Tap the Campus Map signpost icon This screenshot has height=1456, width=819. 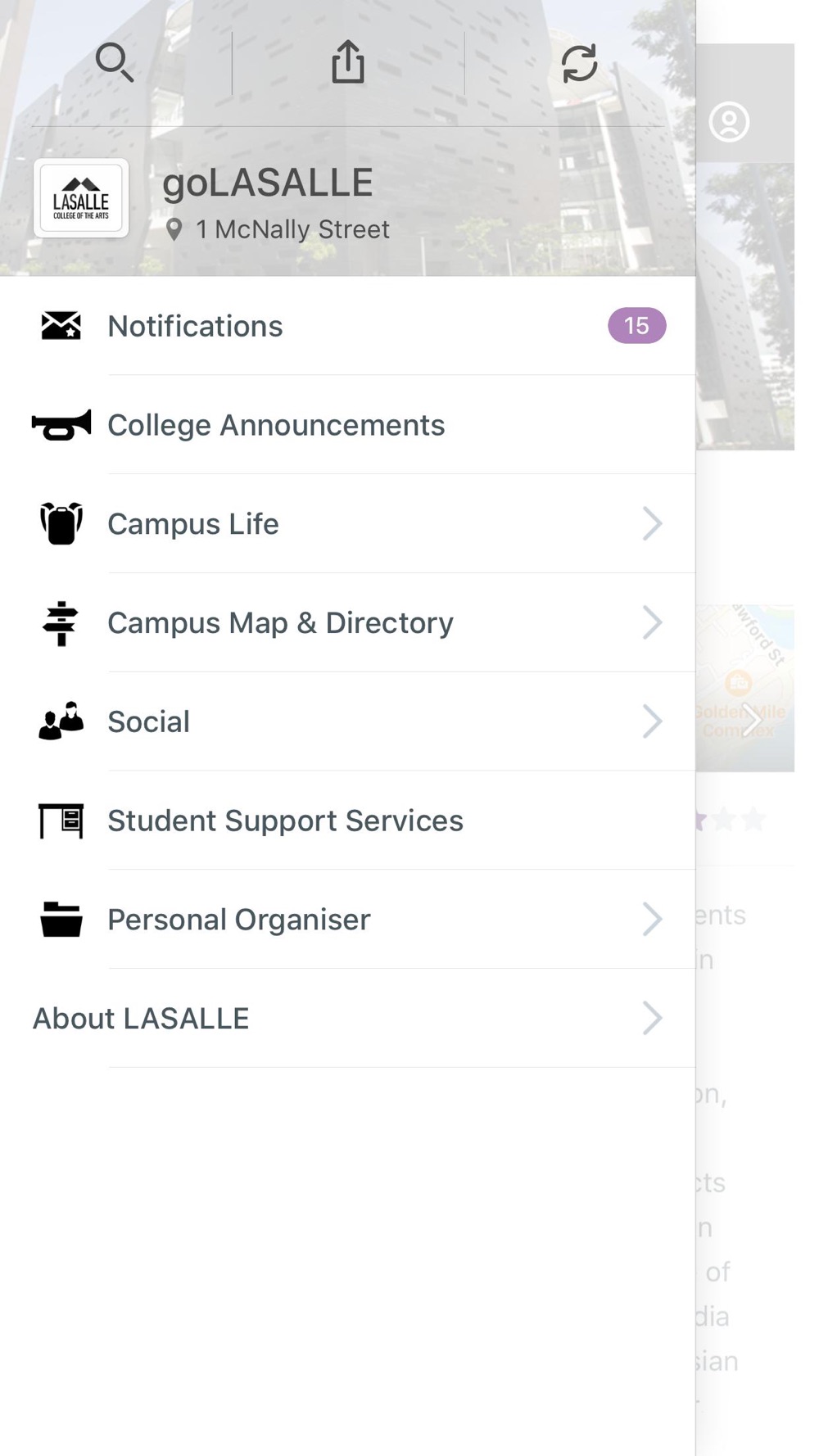point(61,623)
